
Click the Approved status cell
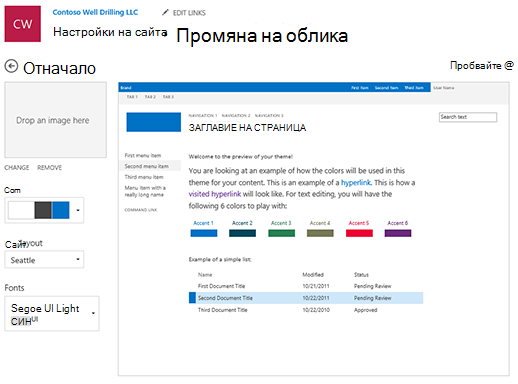(x=365, y=310)
